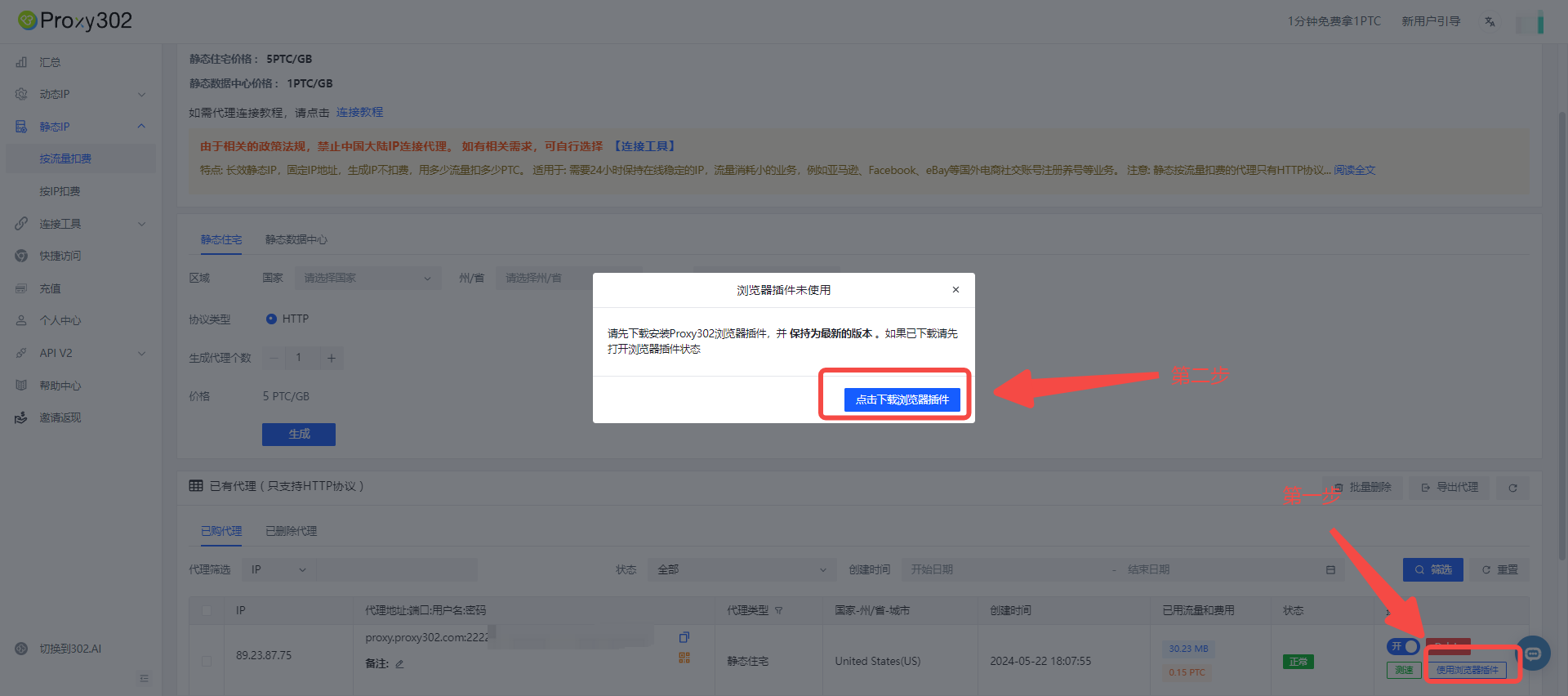Image resolution: width=1568 pixels, height=696 pixels.
Task: Collapse the 静态IP sidebar menu chevron
Action: 141,127
